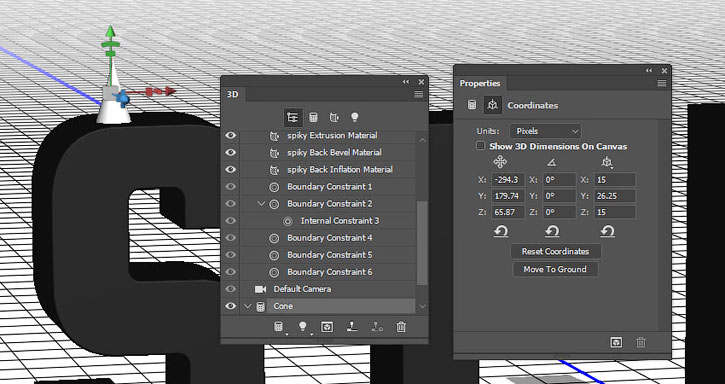725x384 pixels.
Task: Filter by materials in 3D panel
Action: coord(334,118)
